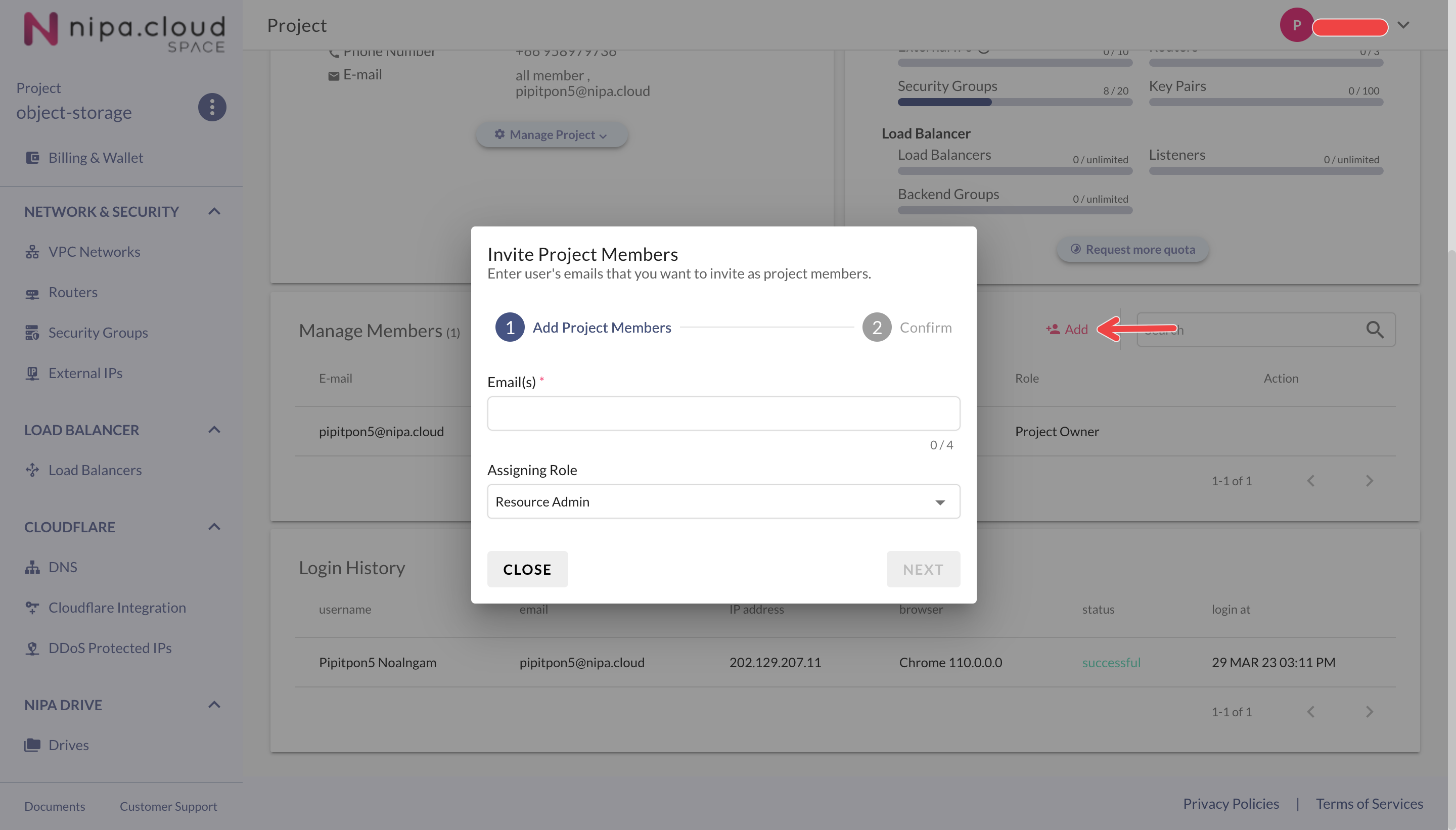Expand the account menu chevron
1456x830 pixels.
pos(1403,25)
